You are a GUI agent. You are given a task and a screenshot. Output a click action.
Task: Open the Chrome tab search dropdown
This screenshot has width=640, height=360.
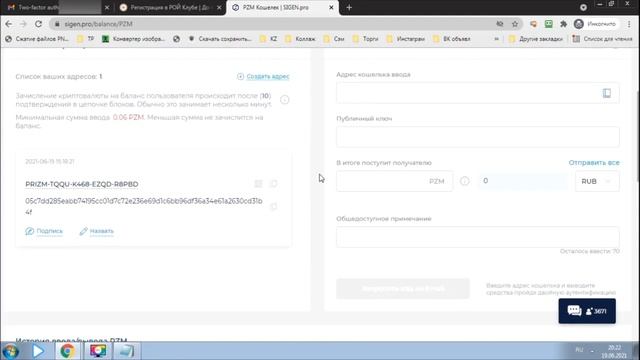tap(583, 7)
